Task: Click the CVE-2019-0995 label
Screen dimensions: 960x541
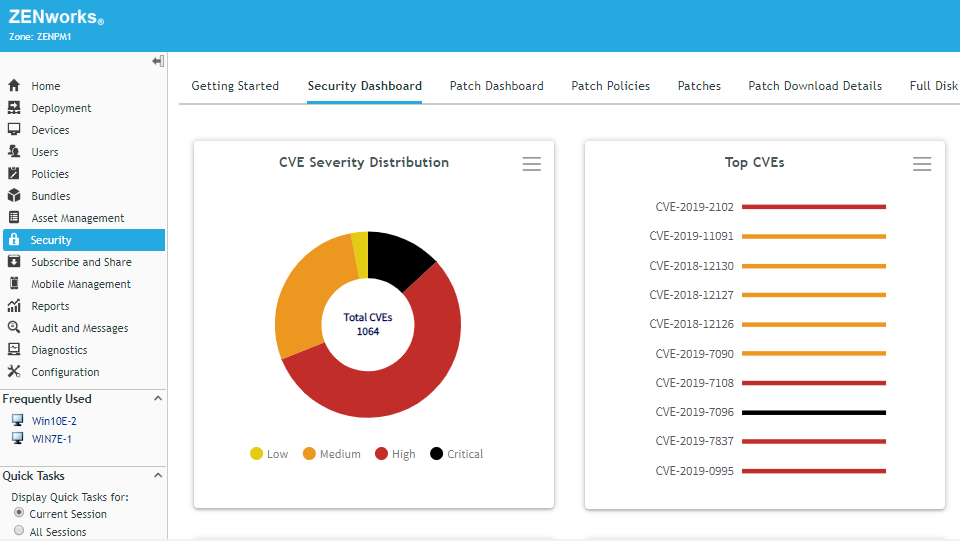Action: (694, 471)
